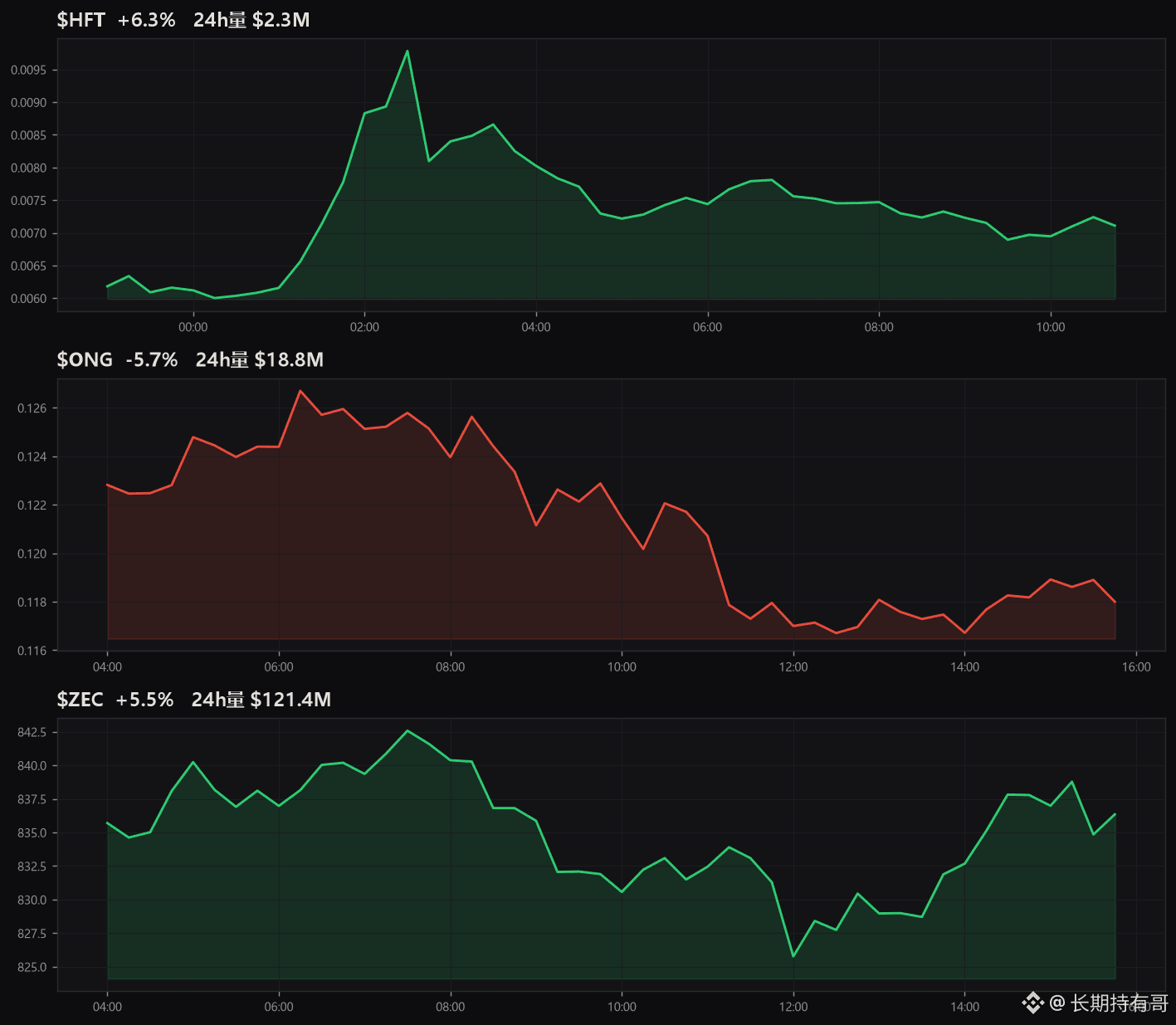Click the 12:00 time label on ZEC chart
The width and height of the screenshot is (1176, 1025).
[793, 1007]
